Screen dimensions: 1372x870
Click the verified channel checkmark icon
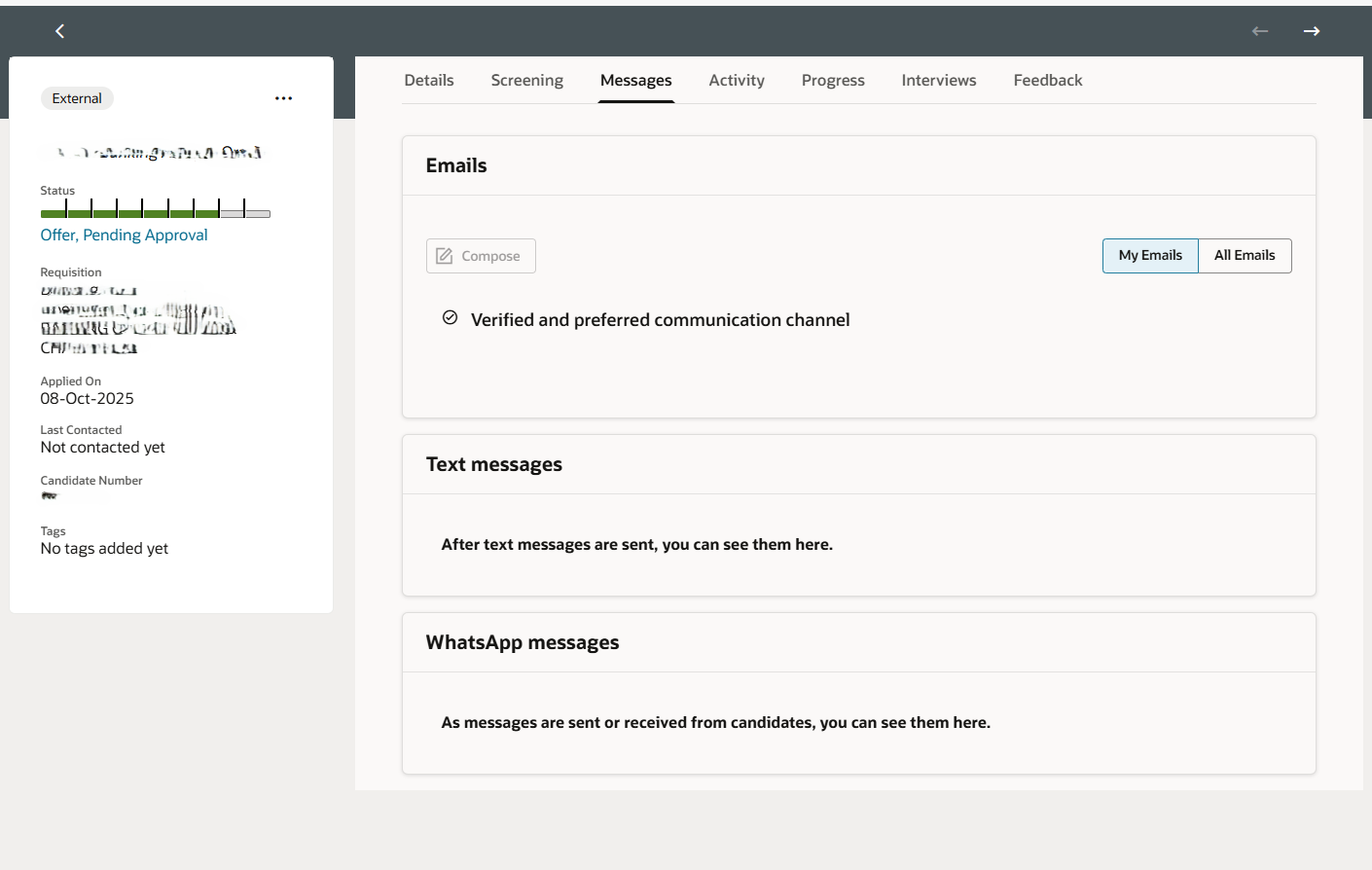[450, 318]
